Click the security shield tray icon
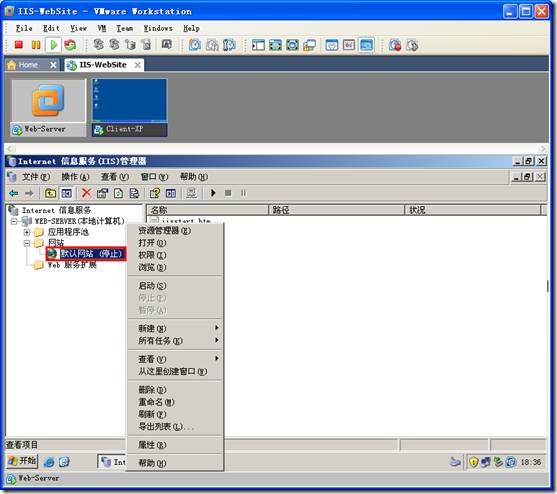This screenshot has width=557, height=494. [x=473, y=462]
